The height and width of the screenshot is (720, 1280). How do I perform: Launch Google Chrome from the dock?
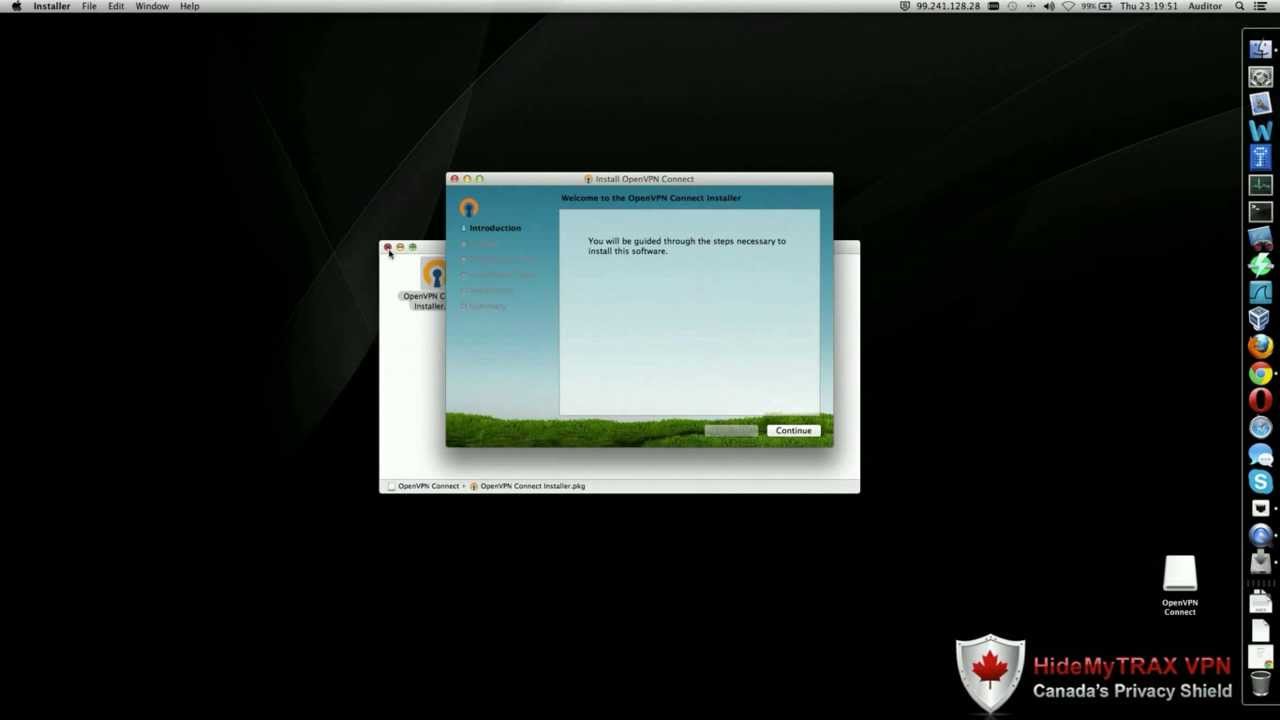(x=1260, y=374)
